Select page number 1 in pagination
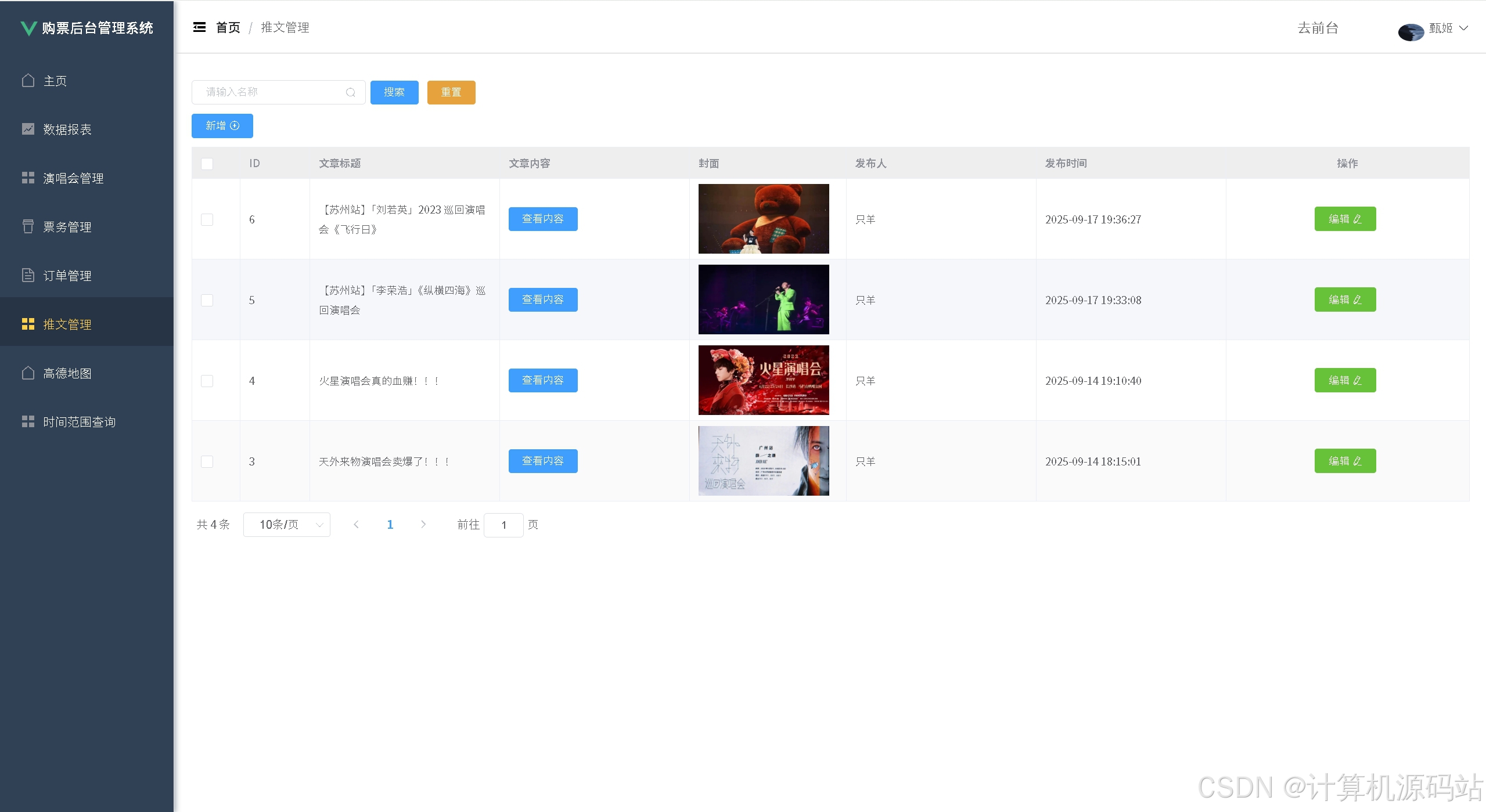 click(390, 525)
